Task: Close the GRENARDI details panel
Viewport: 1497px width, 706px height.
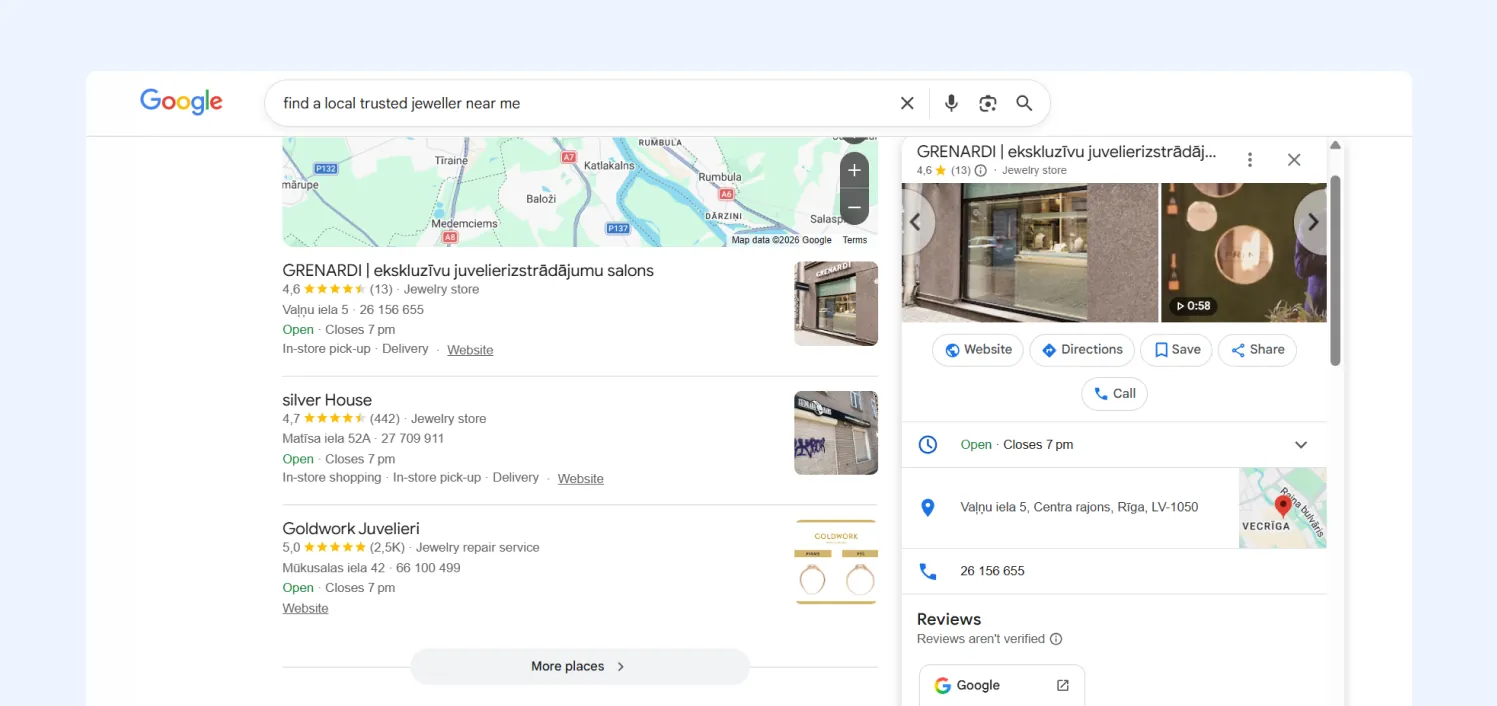Action: pos(1294,160)
